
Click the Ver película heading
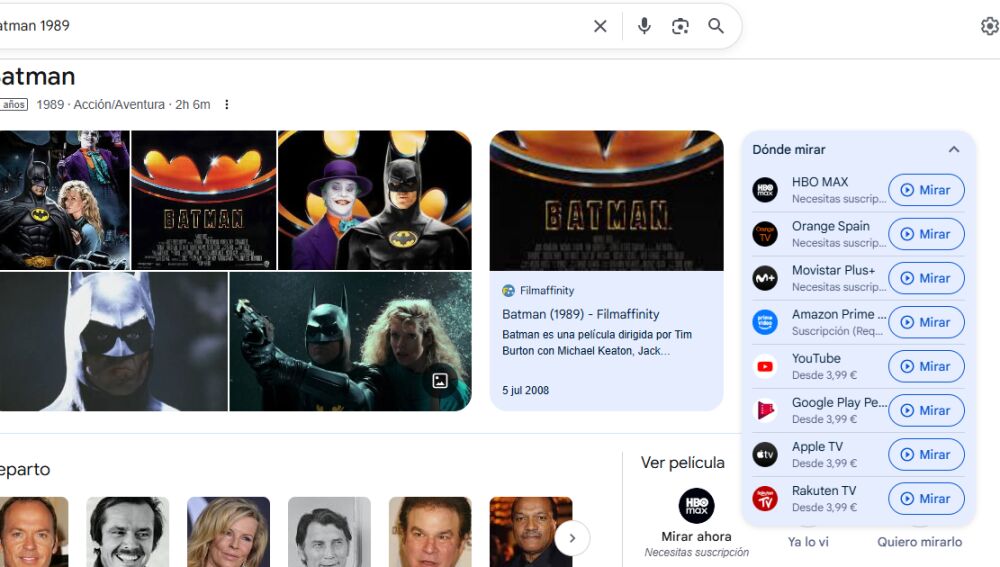(x=682, y=462)
